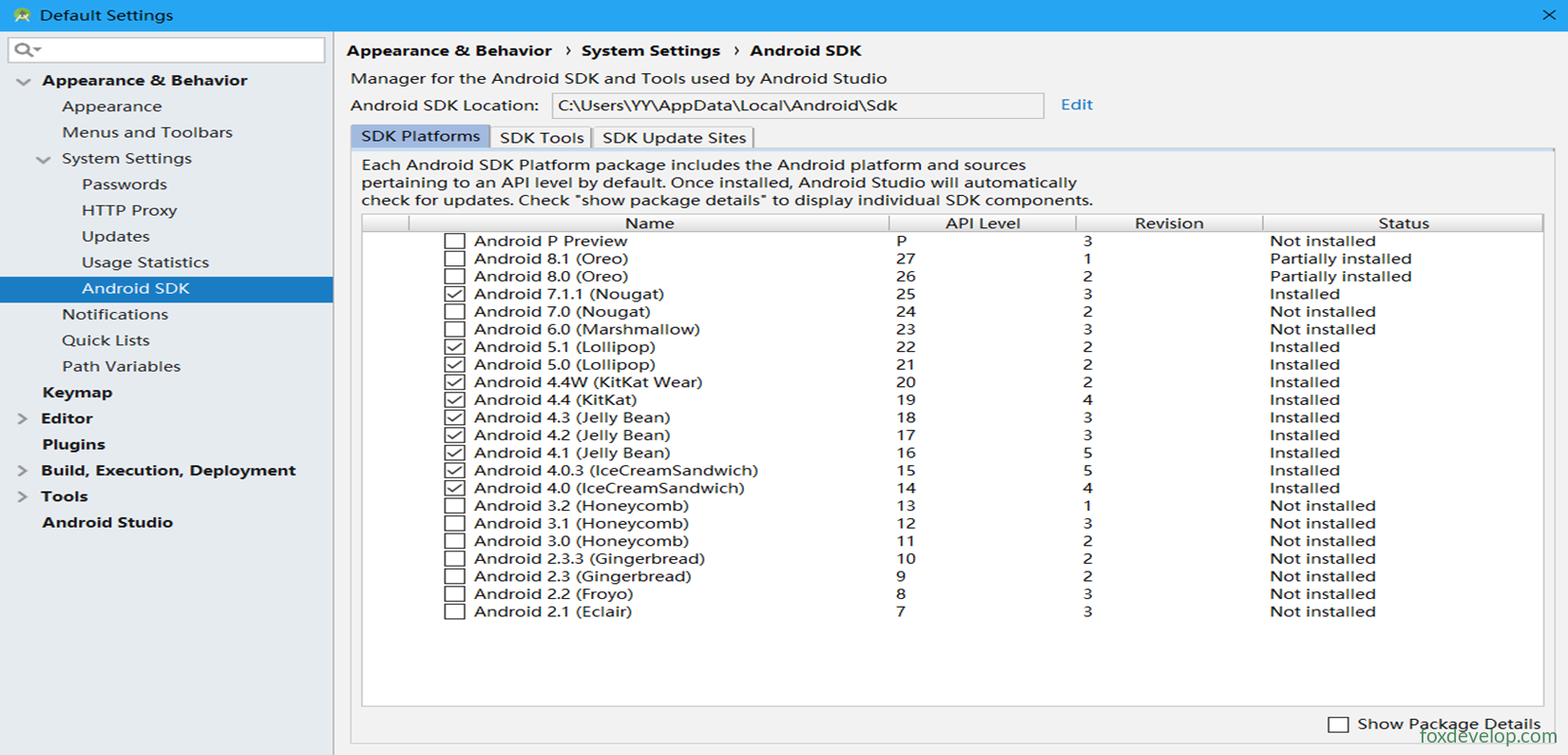Check the Android 8.1 (Oreo) box
Screen dimensions: 1568x755
(x=454, y=259)
